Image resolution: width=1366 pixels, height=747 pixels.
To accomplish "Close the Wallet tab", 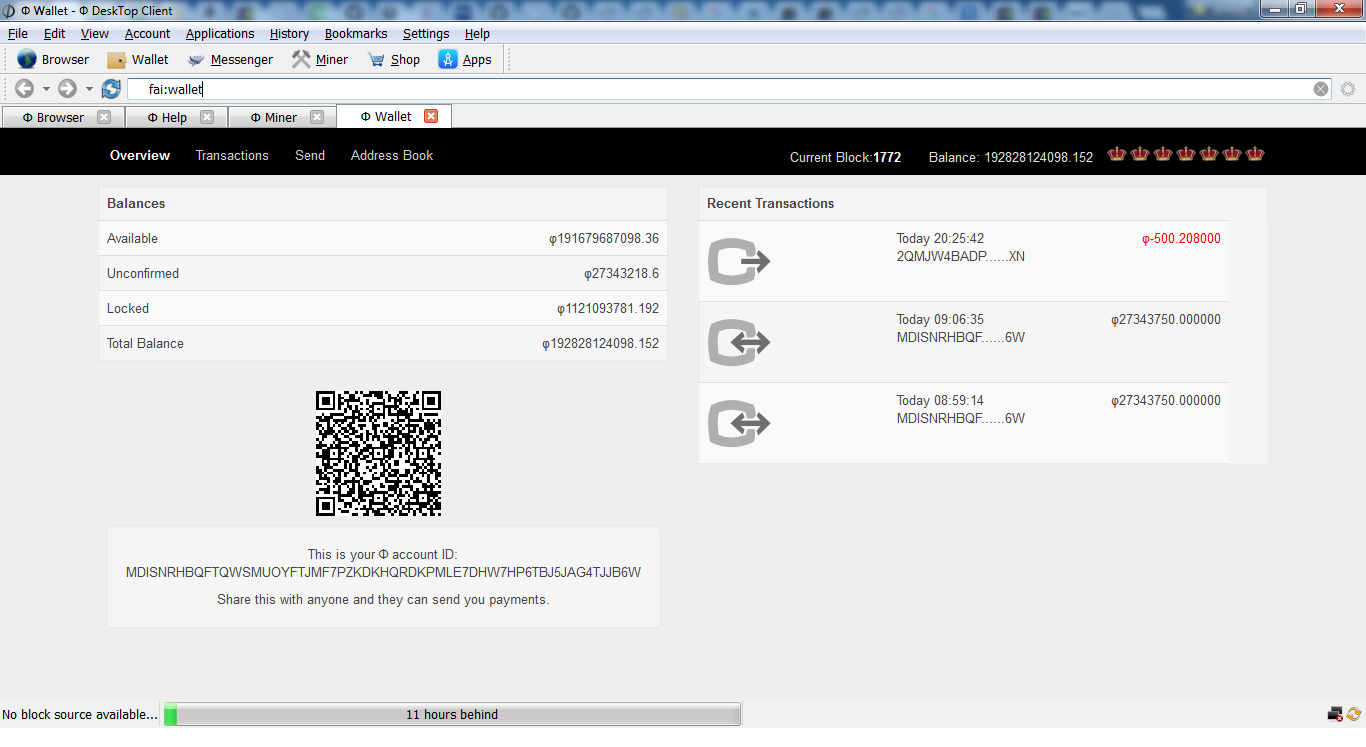I will (x=431, y=116).
